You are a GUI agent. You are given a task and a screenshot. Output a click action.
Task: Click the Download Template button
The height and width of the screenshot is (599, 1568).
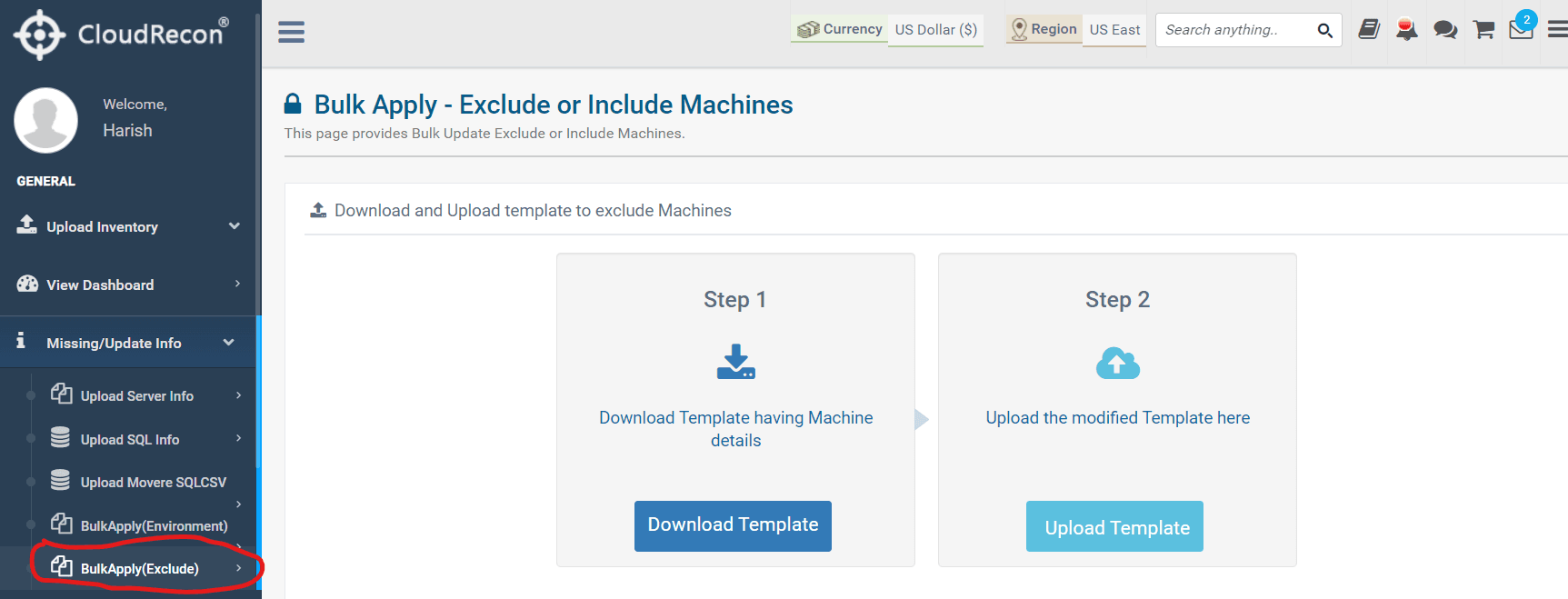733,525
